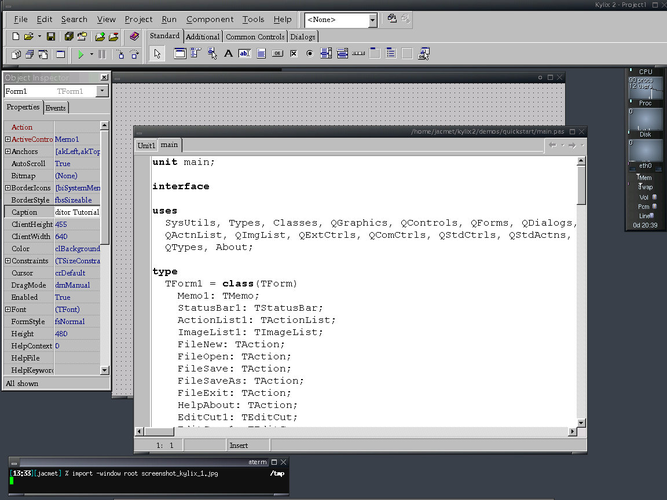Viewport: 667px width, 500px height.
Task: Select the arrow pointer palette tool
Action: coord(157,54)
